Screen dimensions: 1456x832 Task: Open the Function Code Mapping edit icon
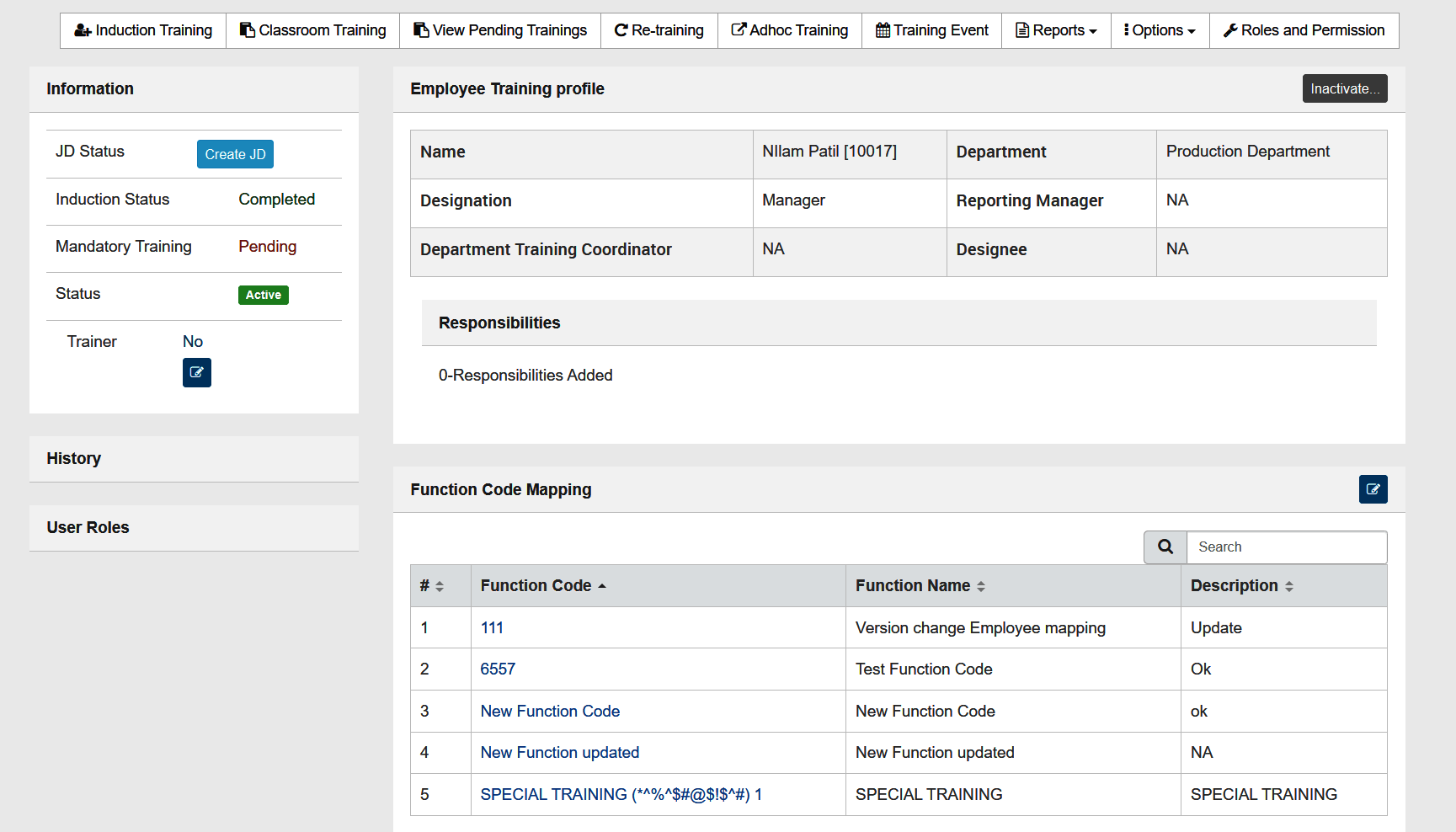coord(1373,489)
